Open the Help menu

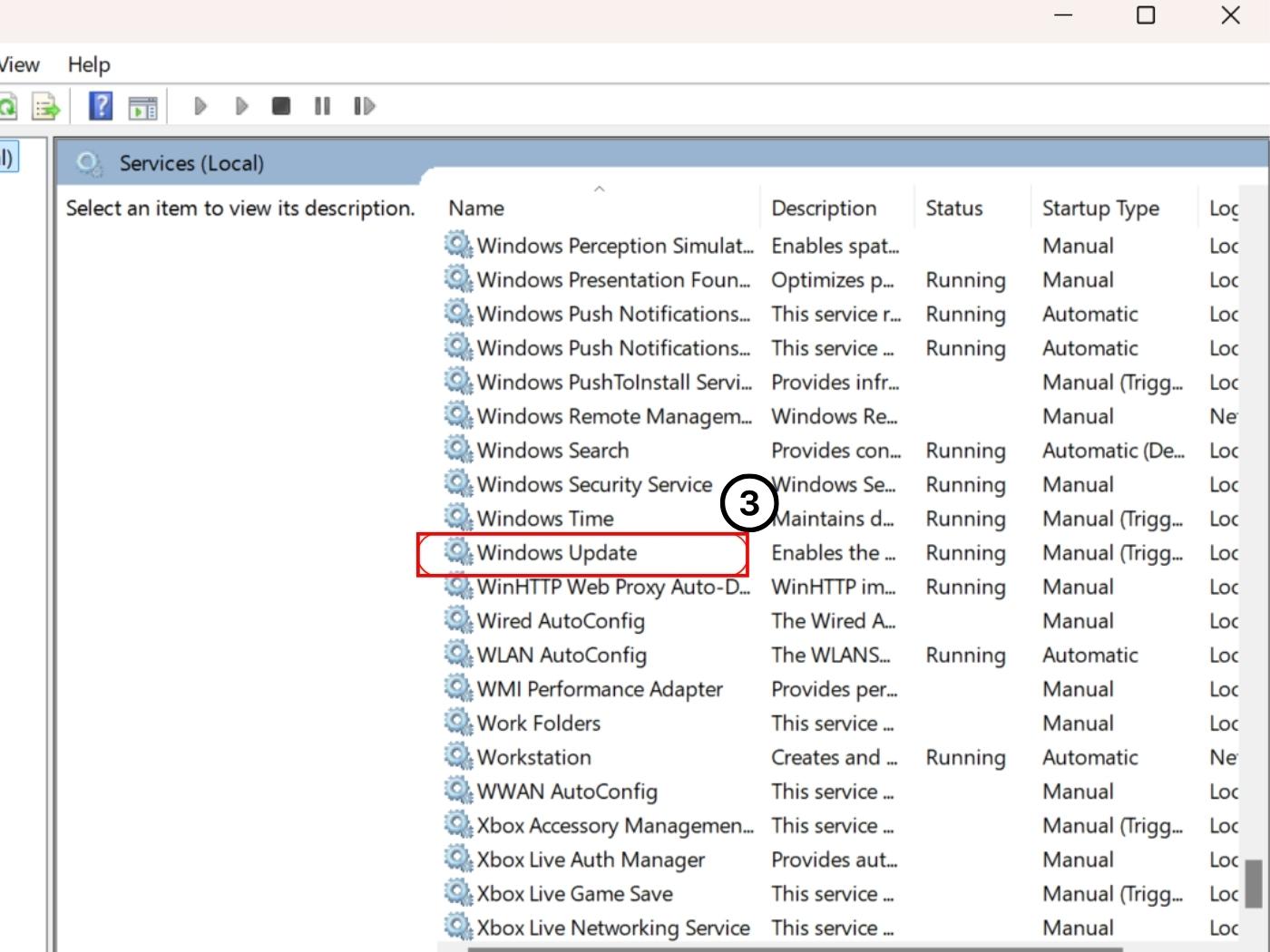tap(89, 64)
